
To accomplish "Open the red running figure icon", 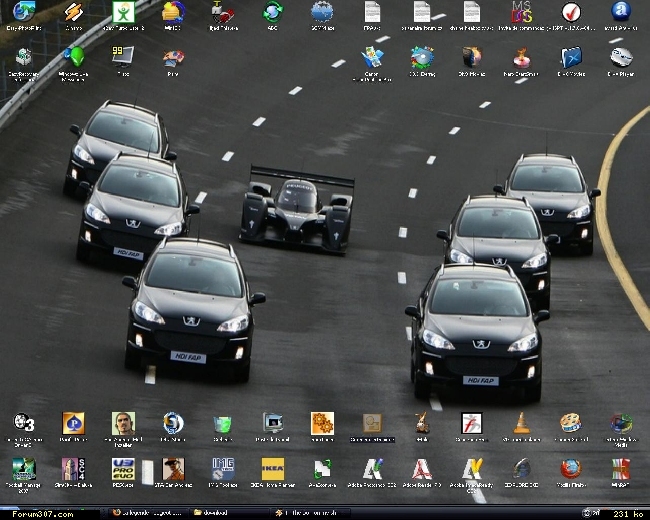I will [x=472, y=423].
